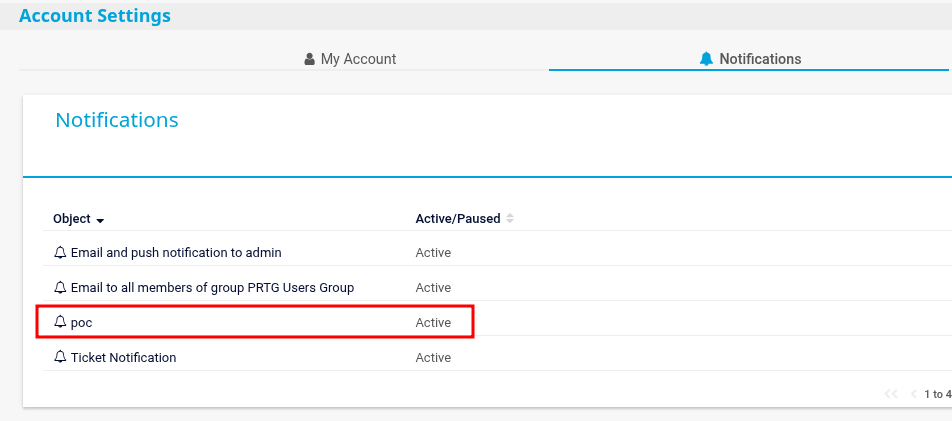
Task: Click Active status in the poc row
Action: pos(433,322)
